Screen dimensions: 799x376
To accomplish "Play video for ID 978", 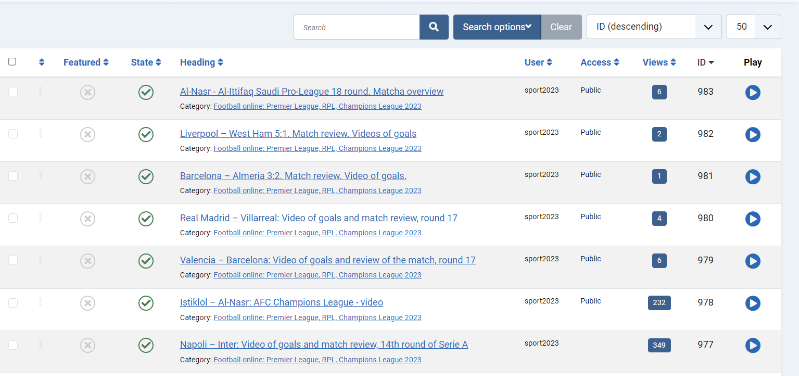I will (x=752, y=303).
